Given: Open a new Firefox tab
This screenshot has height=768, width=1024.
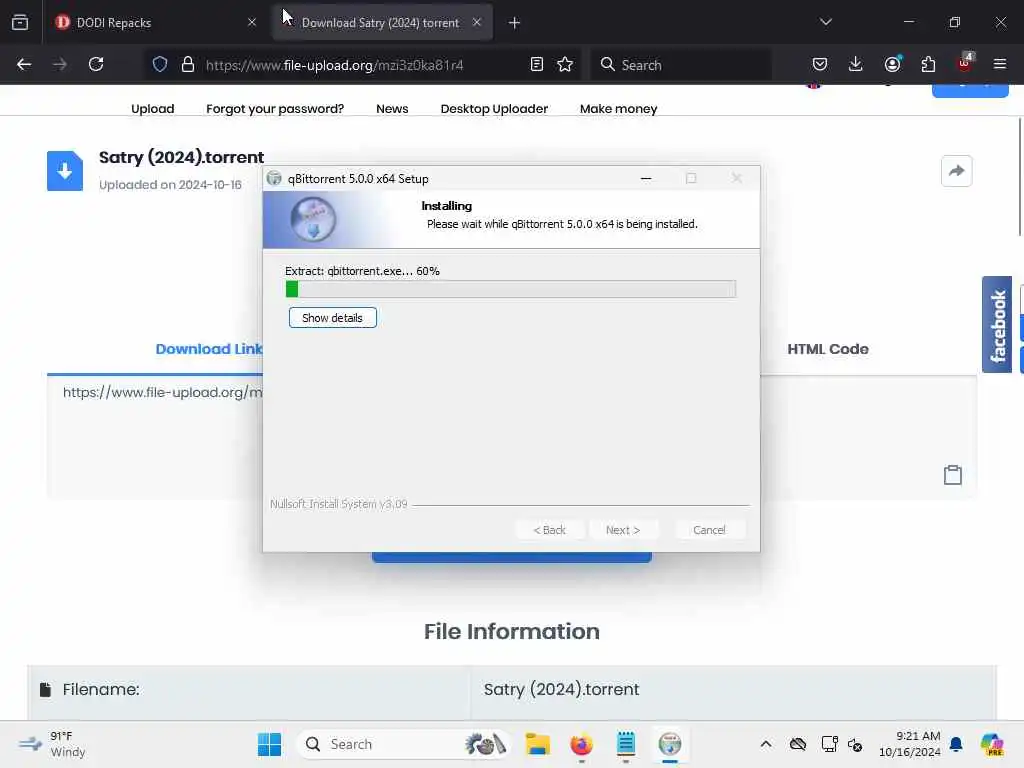Looking at the screenshot, I should tap(515, 23).
